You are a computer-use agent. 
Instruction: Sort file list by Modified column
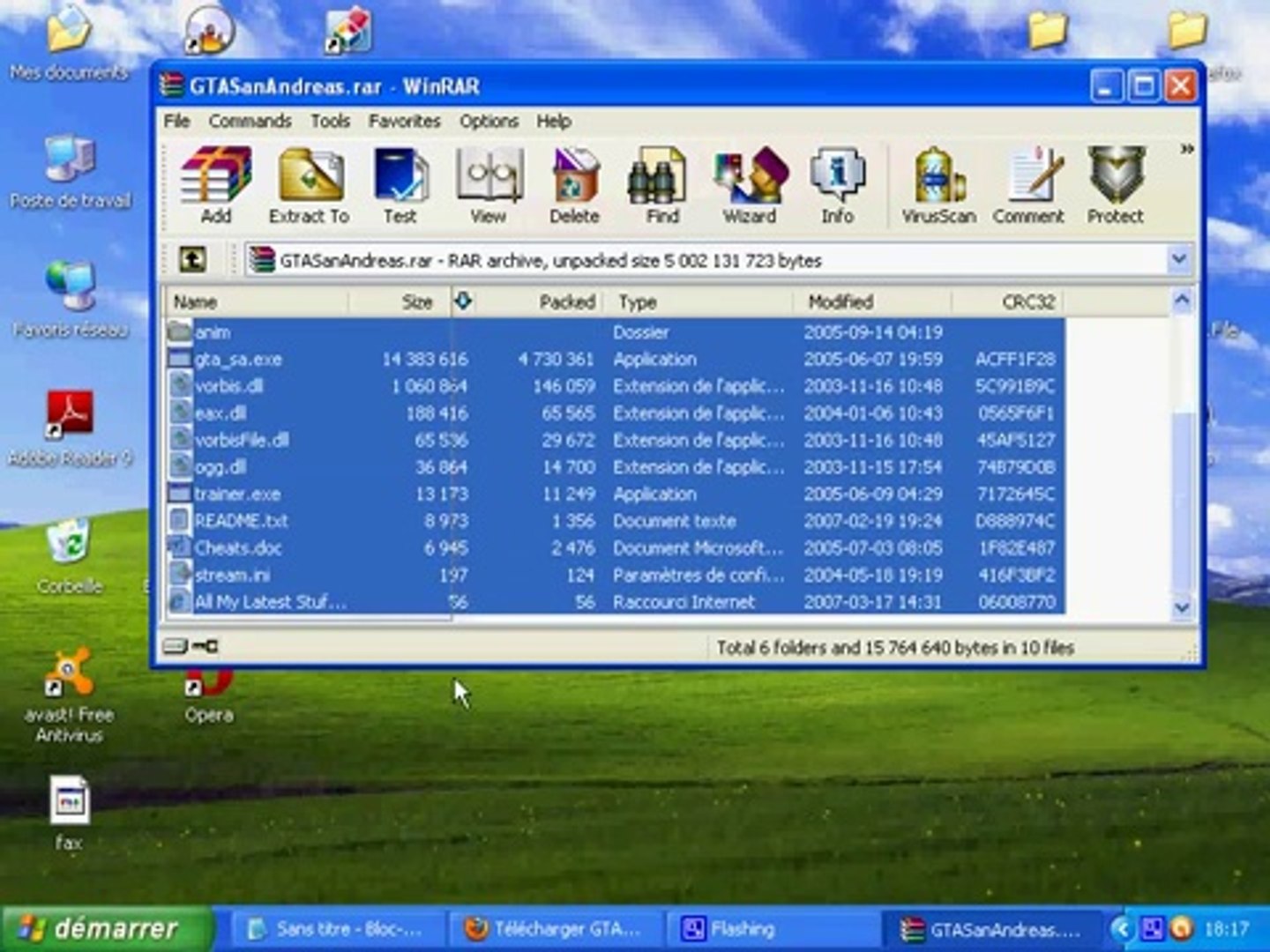pyautogui.click(x=840, y=302)
